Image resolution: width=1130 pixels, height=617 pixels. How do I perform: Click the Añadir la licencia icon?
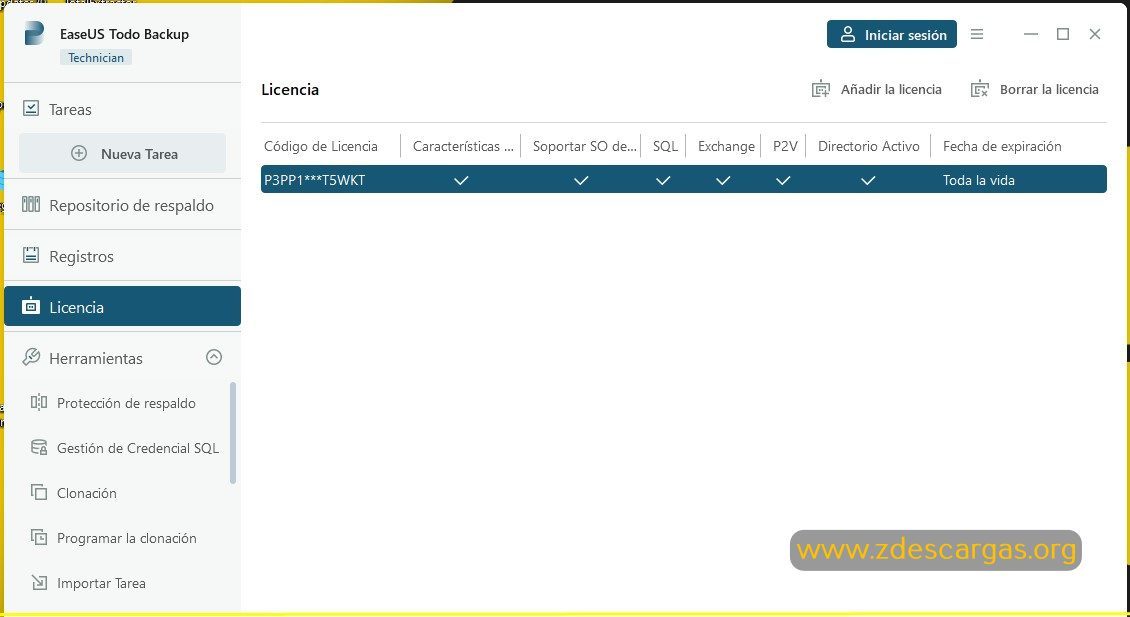point(821,89)
